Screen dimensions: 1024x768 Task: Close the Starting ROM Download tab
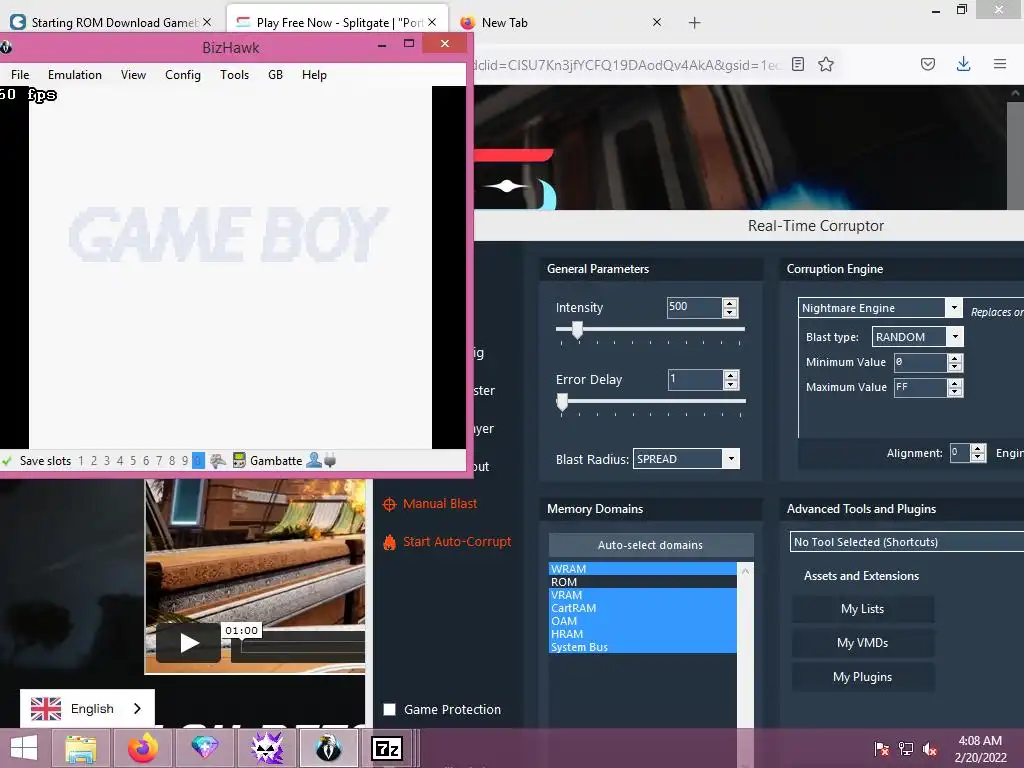(x=207, y=22)
